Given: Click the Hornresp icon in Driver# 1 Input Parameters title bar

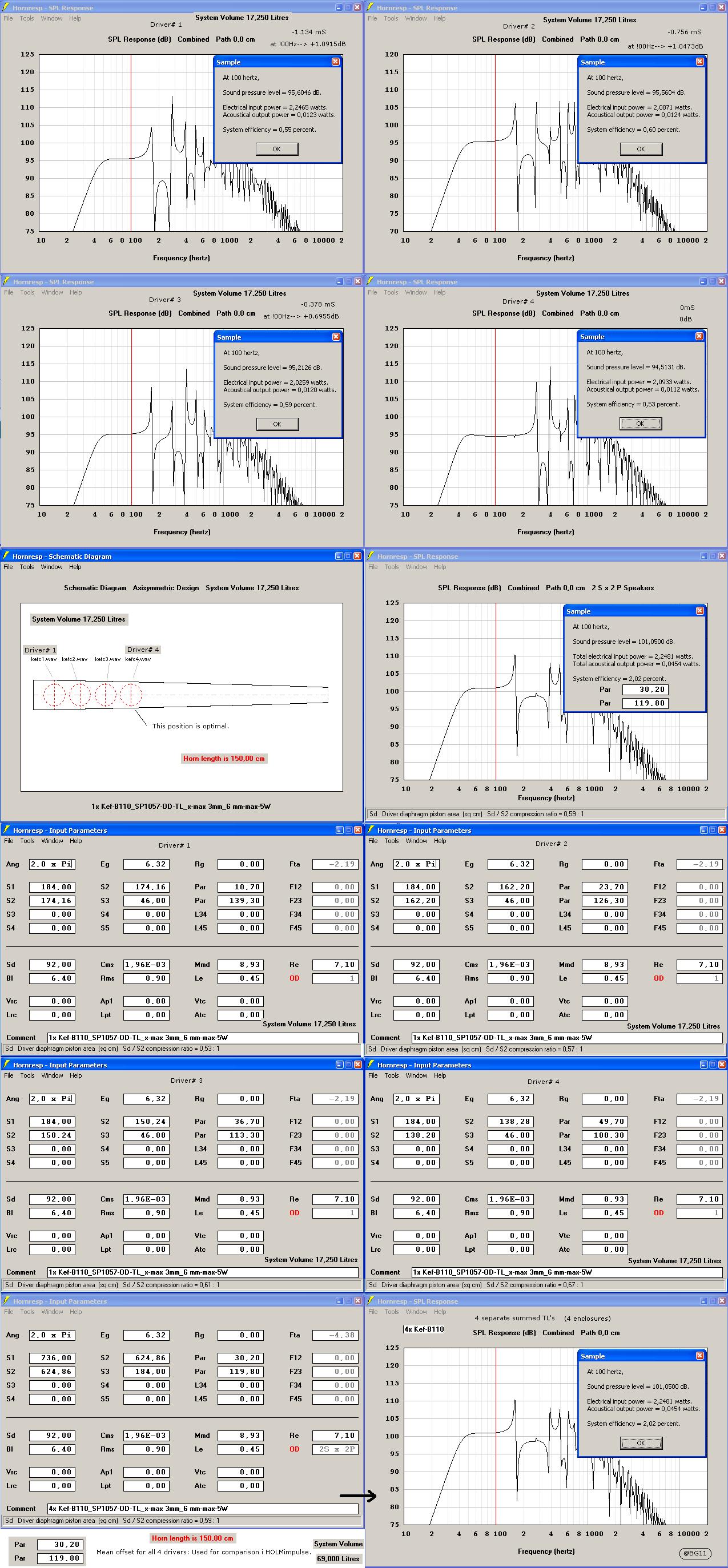Looking at the screenshot, I should click(7, 829).
